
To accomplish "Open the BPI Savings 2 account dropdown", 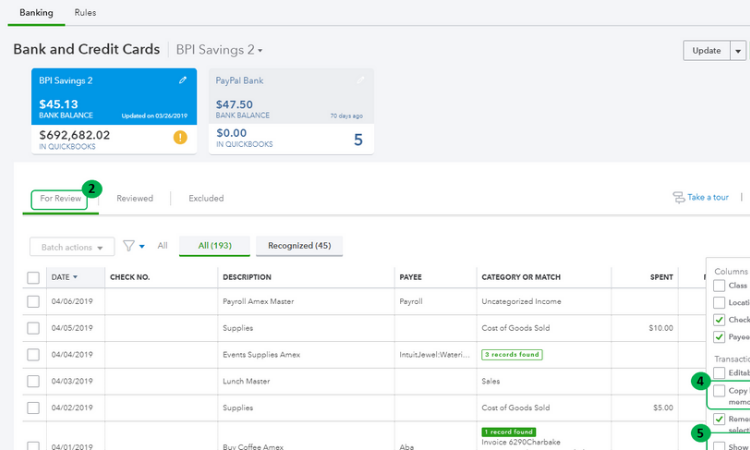I will tap(219, 50).
